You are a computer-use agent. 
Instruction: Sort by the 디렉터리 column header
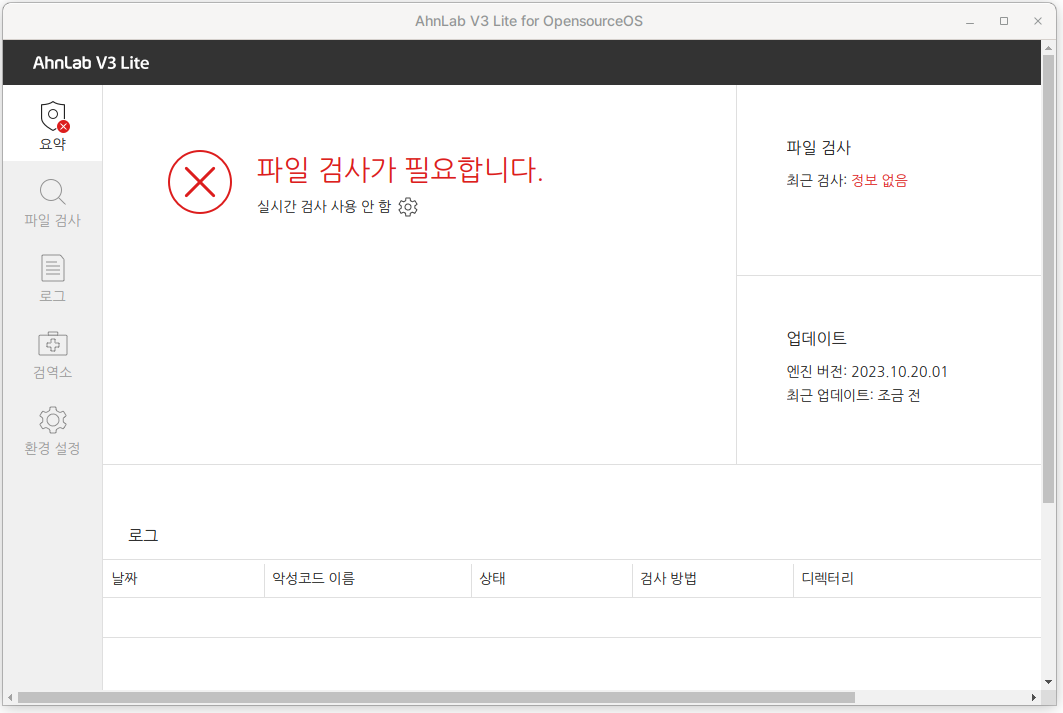point(917,578)
